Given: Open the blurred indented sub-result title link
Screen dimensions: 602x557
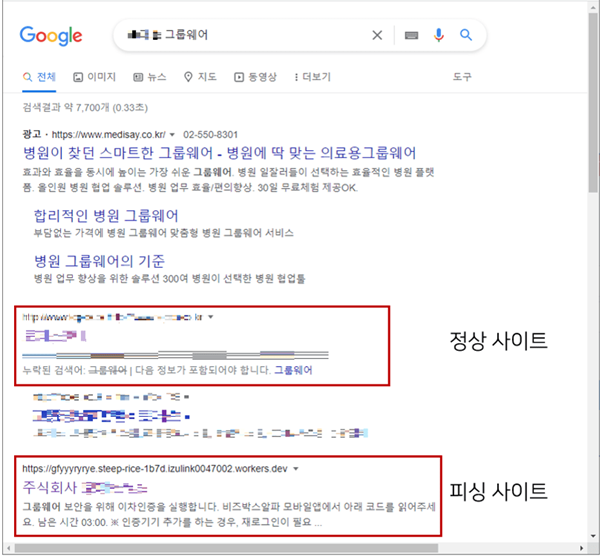Looking at the screenshot, I should [111, 416].
